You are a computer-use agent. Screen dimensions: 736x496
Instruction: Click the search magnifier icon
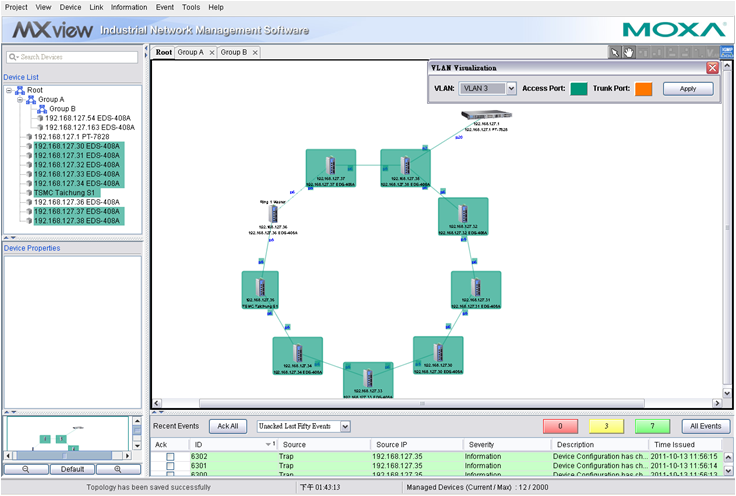(x=13, y=57)
